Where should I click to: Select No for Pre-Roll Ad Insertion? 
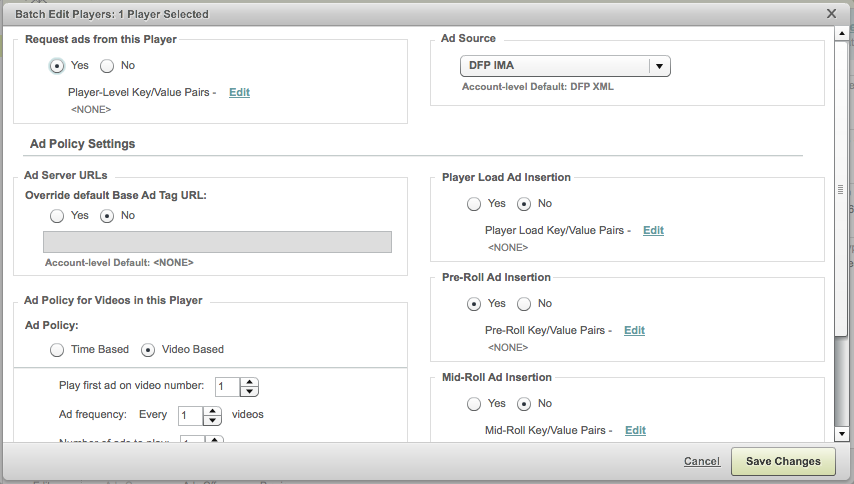click(524, 304)
